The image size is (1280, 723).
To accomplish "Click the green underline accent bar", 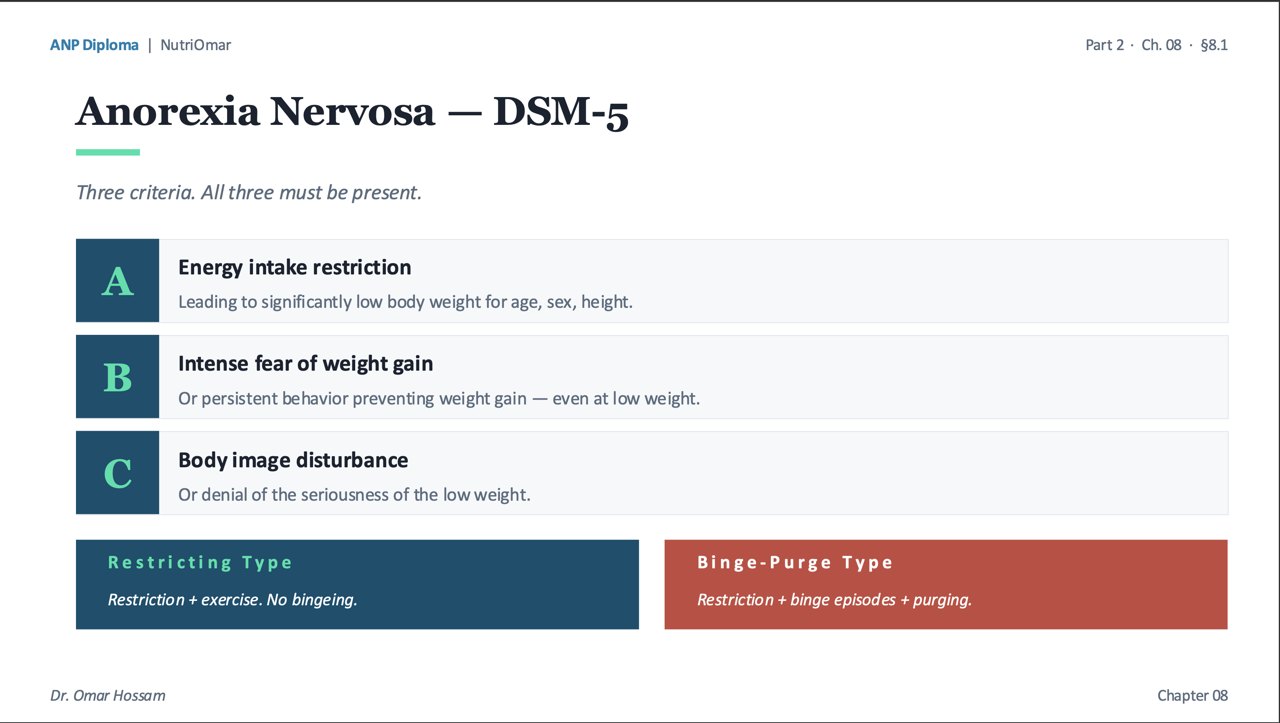I will pyautogui.click(x=108, y=152).
